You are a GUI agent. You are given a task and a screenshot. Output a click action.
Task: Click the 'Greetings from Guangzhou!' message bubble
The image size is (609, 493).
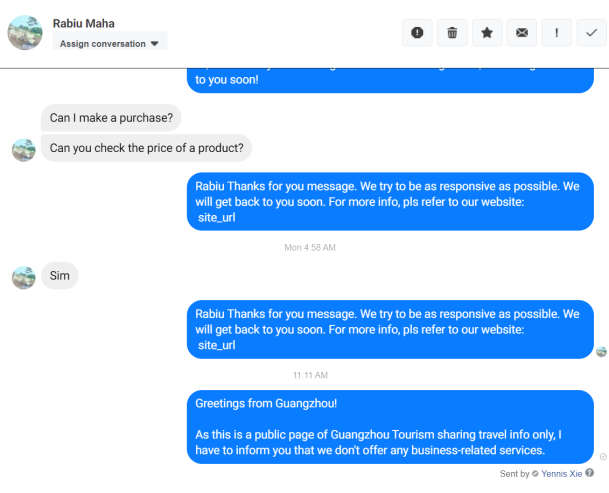click(392, 427)
